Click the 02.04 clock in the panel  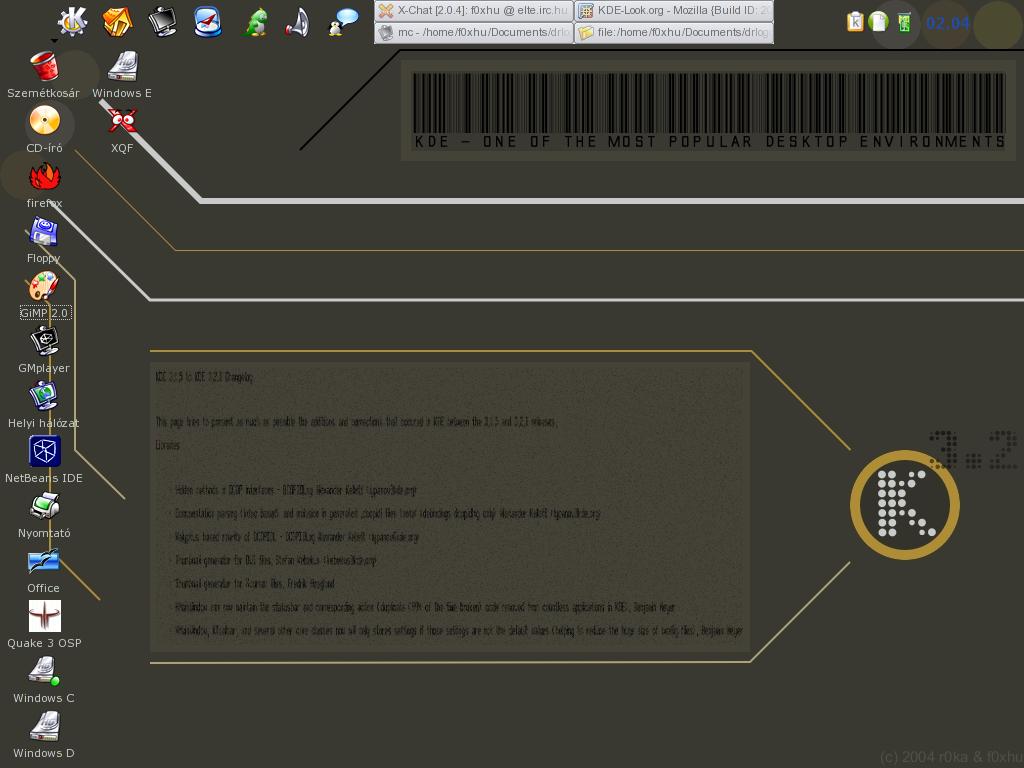tap(948, 24)
